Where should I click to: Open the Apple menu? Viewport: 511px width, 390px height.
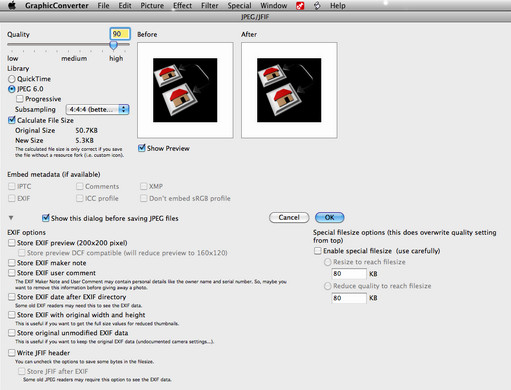(12, 6)
